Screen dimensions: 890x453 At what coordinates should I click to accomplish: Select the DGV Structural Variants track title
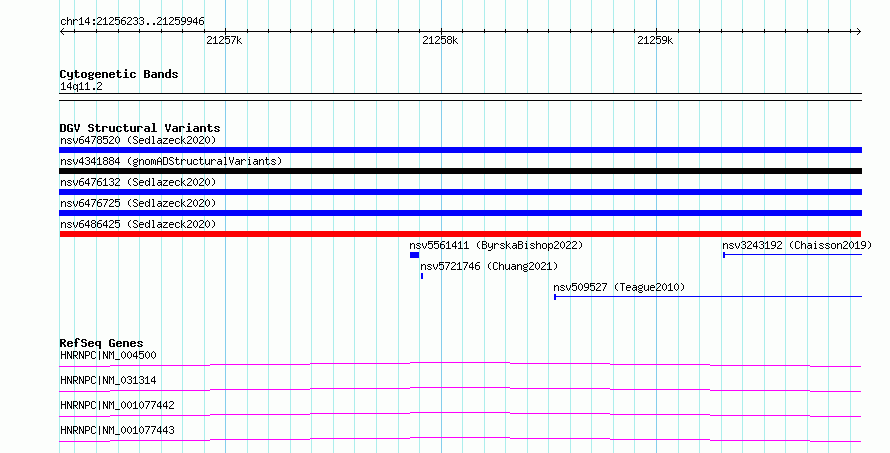pyautogui.click(x=140, y=128)
